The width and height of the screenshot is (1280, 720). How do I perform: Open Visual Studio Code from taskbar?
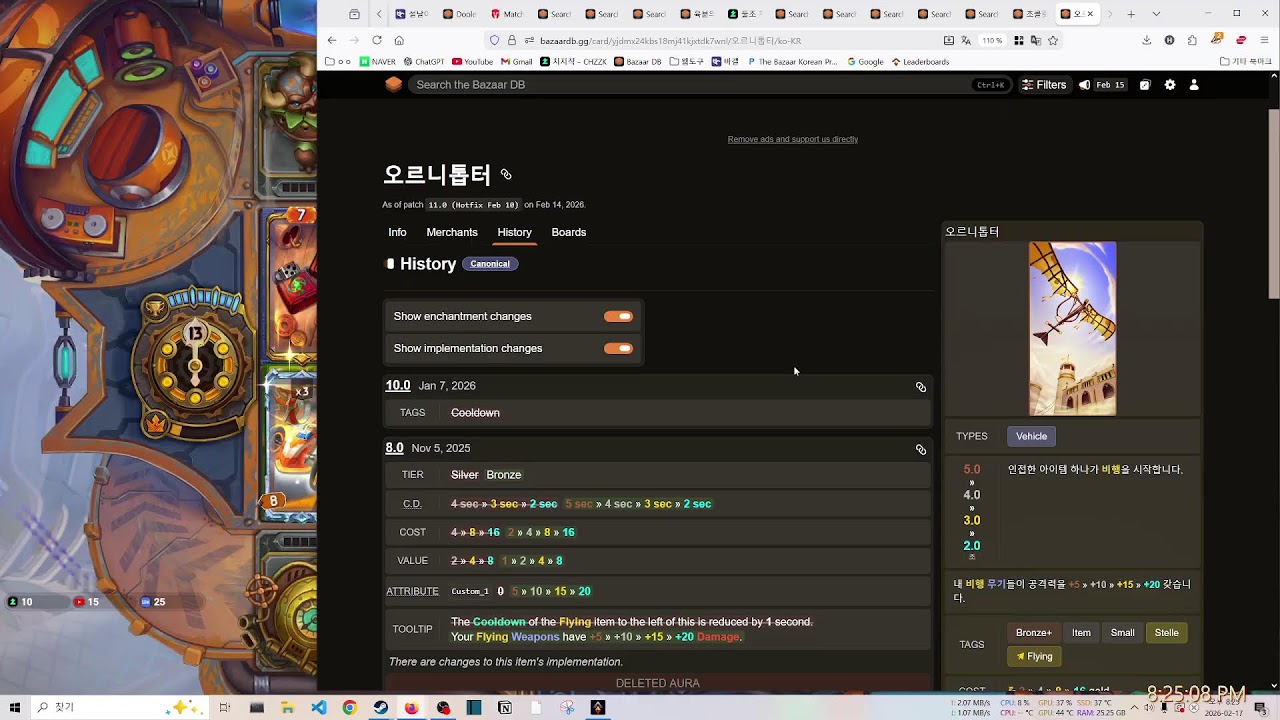click(318, 707)
